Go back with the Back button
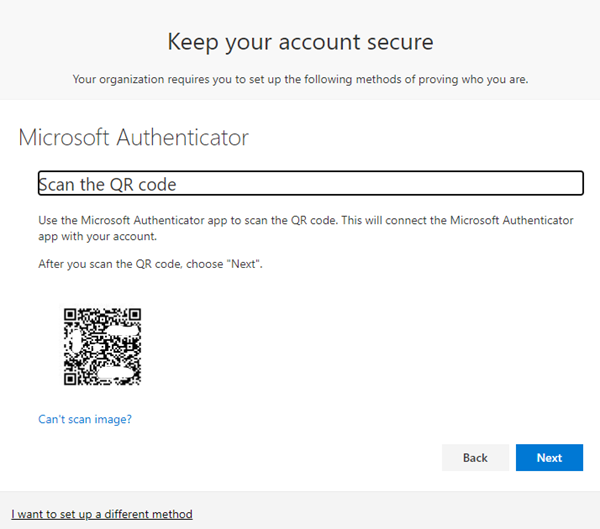 click(x=475, y=457)
